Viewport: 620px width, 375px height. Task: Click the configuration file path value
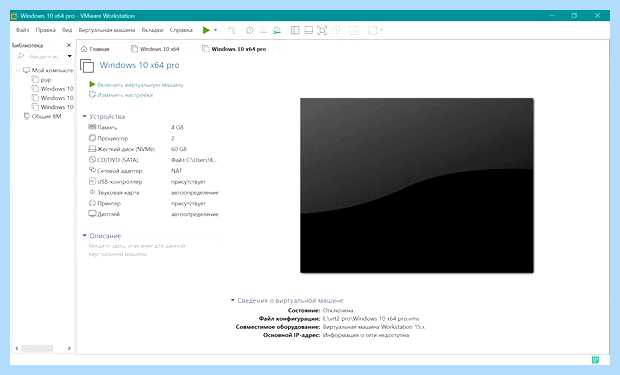[371, 318]
